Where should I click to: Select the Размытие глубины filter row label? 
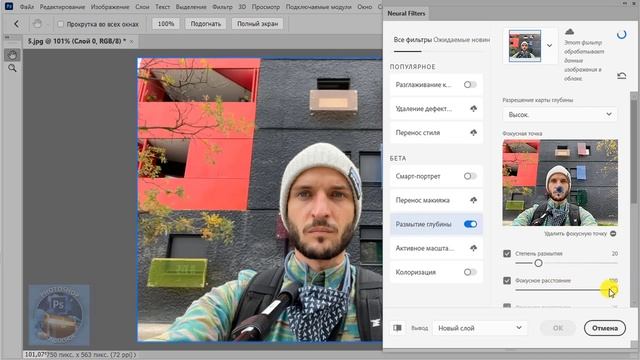pos(423,224)
